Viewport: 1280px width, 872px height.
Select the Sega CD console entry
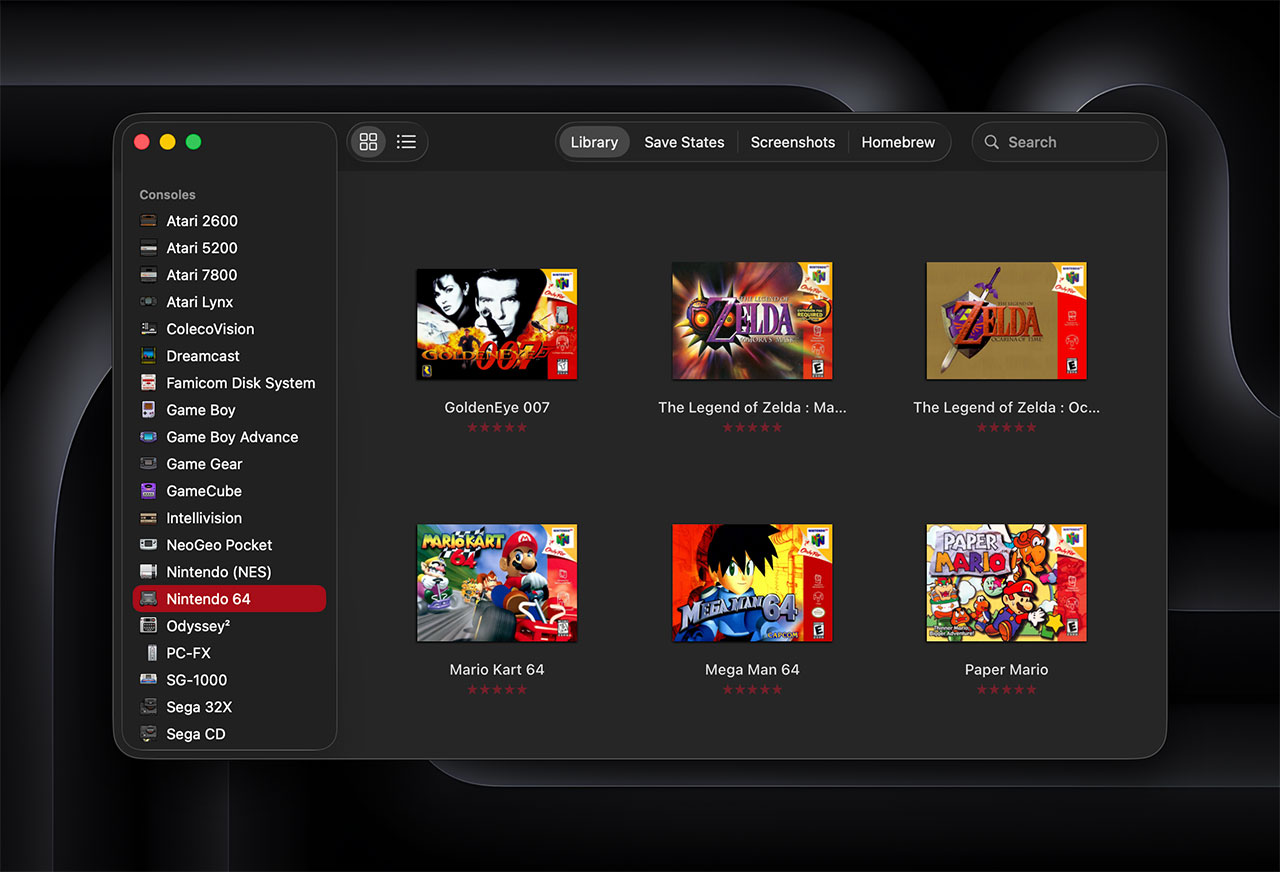click(x=229, y=734)
